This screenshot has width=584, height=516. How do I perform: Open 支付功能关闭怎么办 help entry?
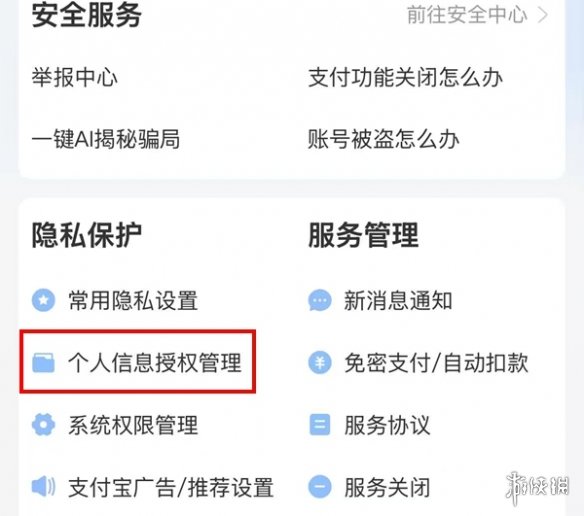405,77
